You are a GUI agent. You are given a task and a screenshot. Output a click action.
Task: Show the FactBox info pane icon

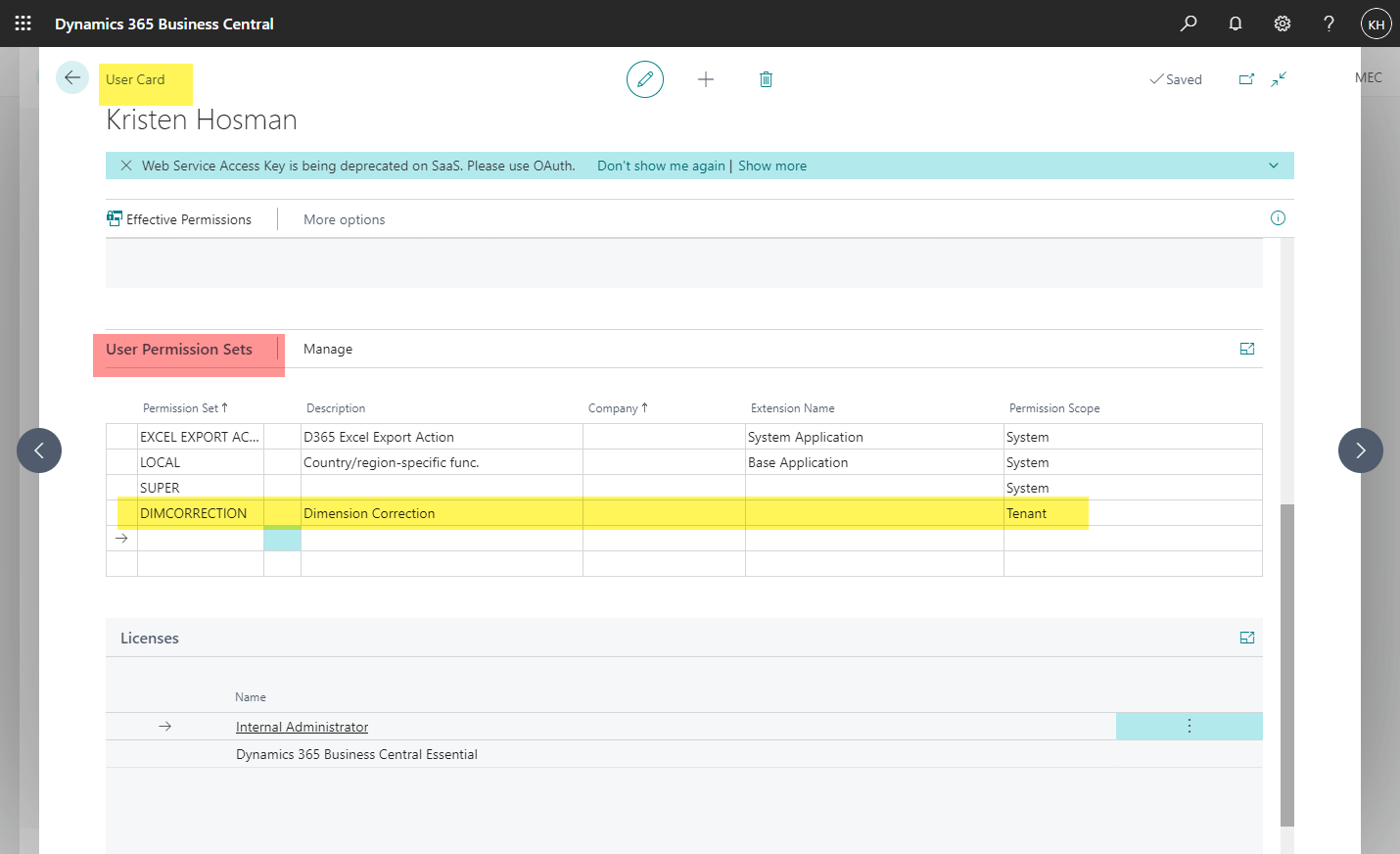[x=1278, y=218]
